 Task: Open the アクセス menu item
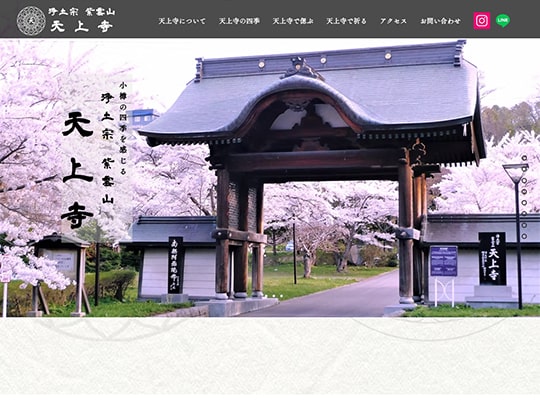tap(393, 21)
